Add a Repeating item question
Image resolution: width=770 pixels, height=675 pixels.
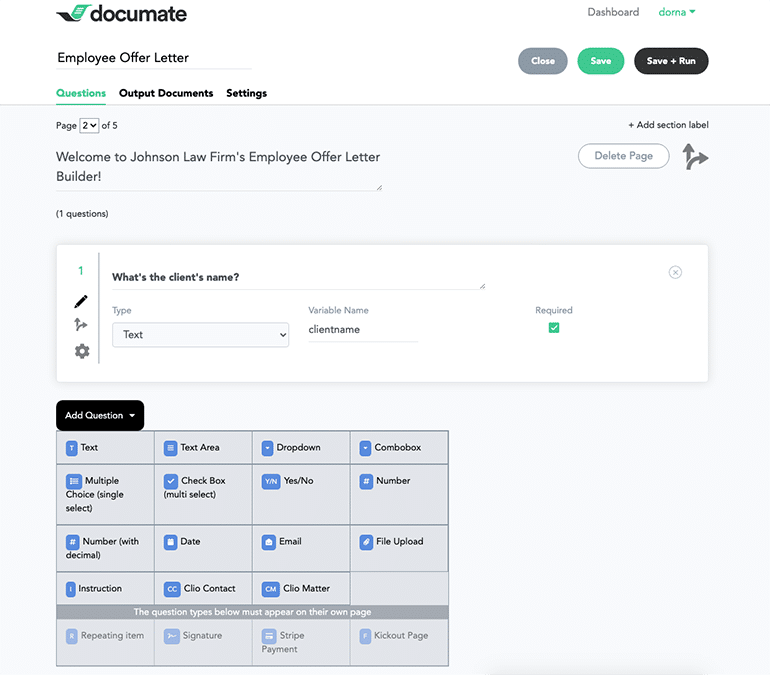click(106, 642)
